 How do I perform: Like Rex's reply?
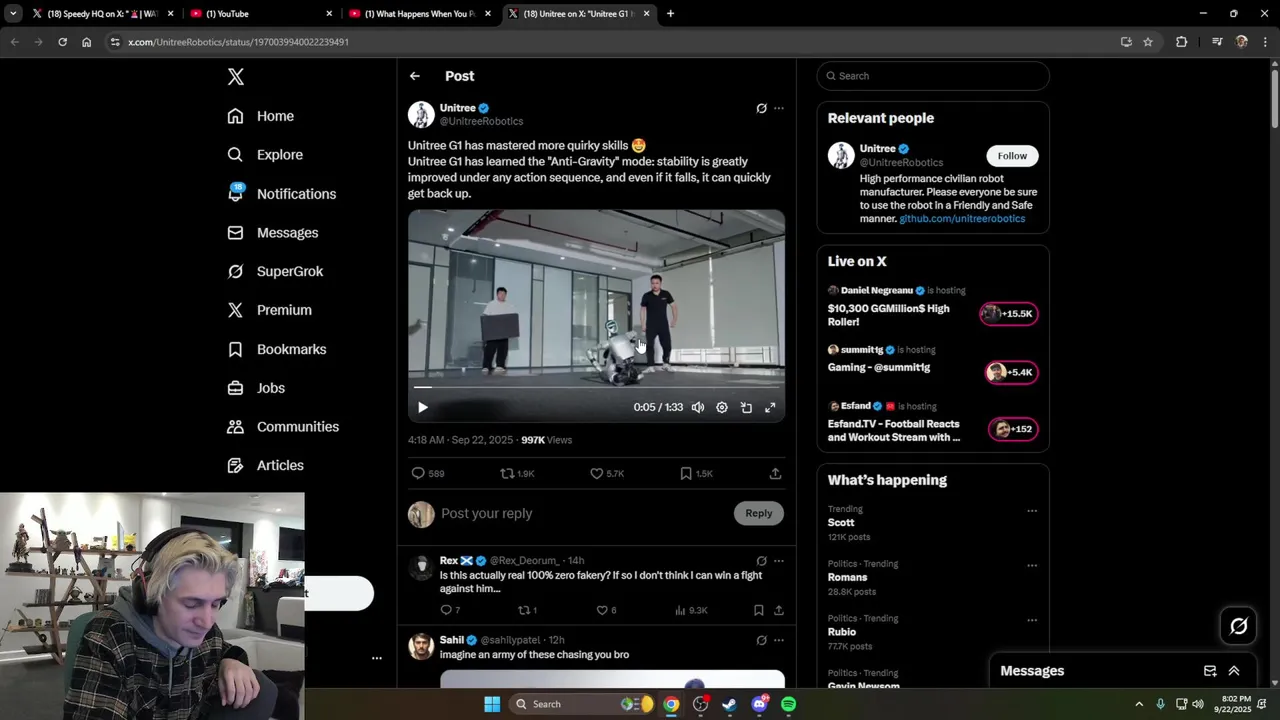point(607,610)
